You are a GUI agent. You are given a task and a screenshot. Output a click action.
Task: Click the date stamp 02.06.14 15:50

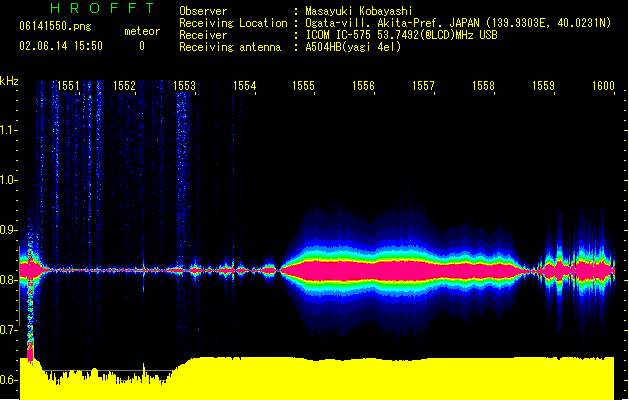[x=61, y=46]
